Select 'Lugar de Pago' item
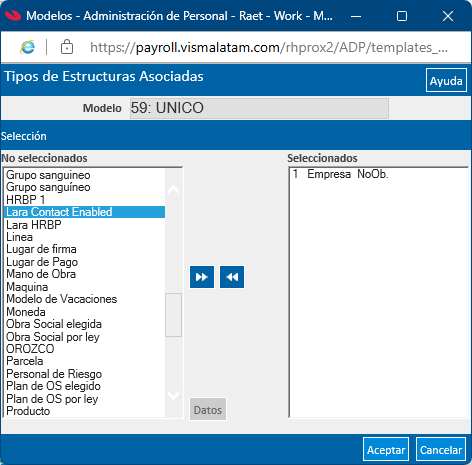The width and height of the screenshot is (472, 465). [85, 262]
